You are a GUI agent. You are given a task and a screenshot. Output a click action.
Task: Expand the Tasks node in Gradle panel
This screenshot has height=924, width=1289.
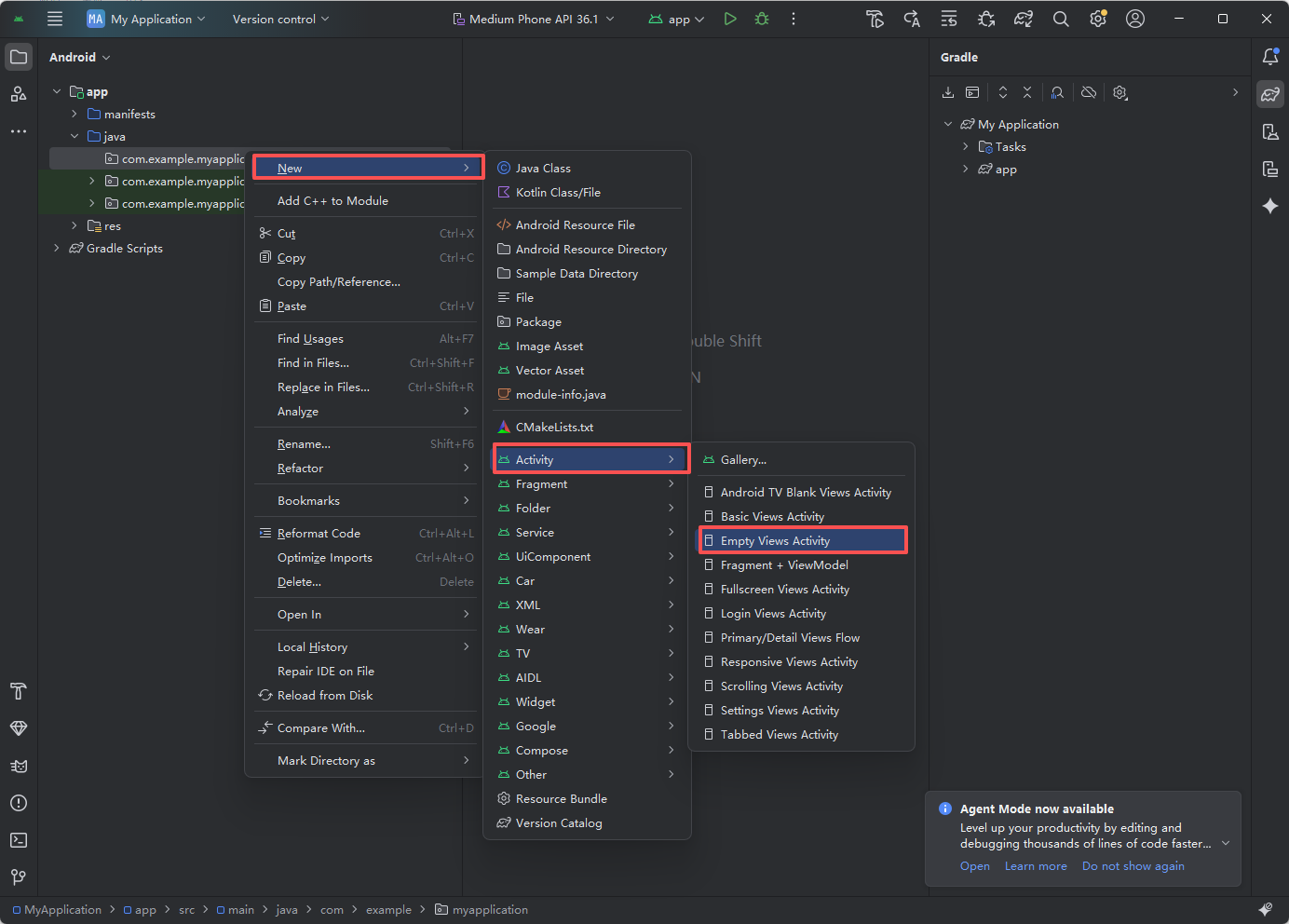(965, 146)
